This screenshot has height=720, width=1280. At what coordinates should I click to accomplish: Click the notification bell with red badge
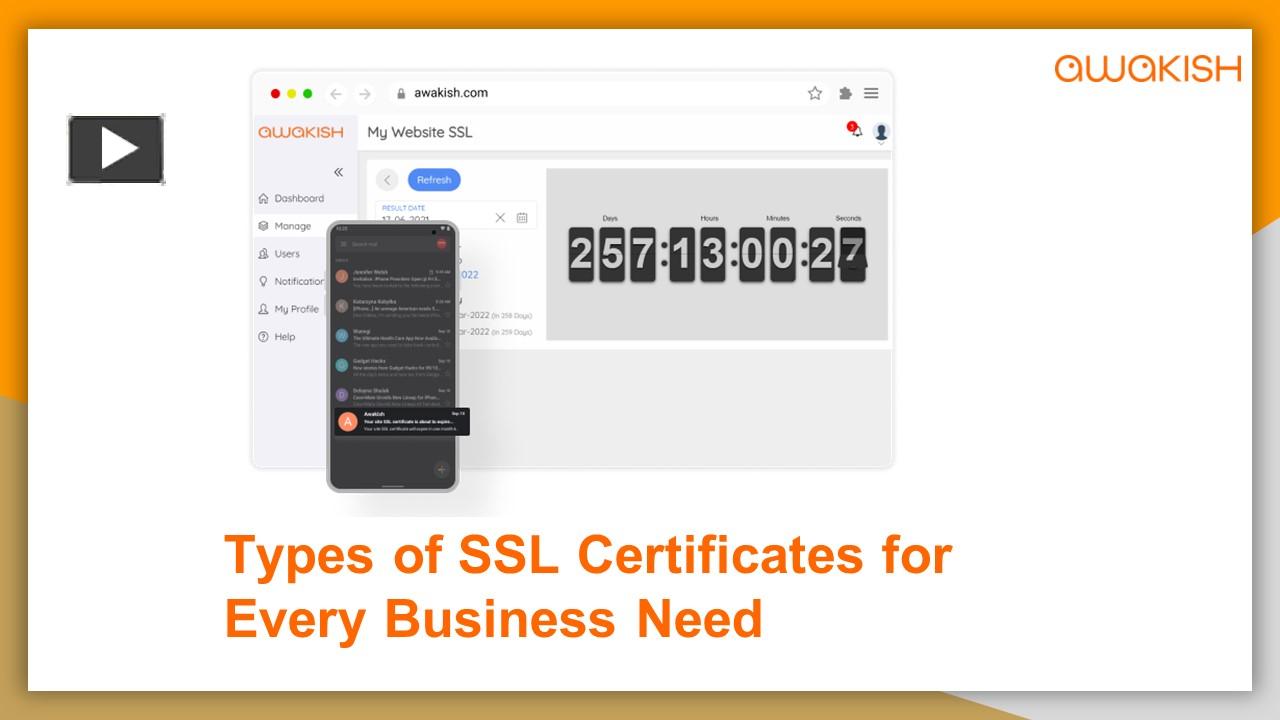coord(855,132)
